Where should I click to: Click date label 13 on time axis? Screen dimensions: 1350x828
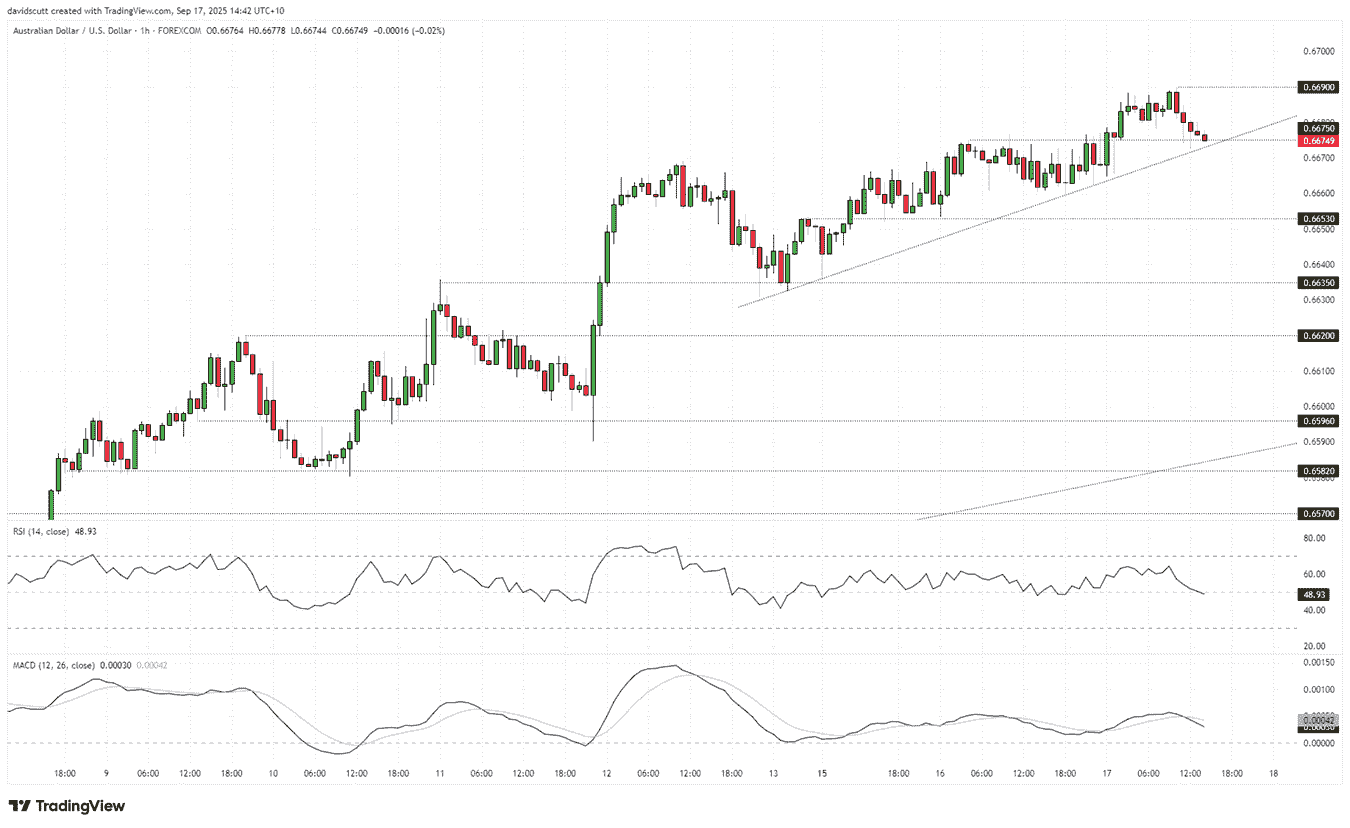tap(773, 774)
